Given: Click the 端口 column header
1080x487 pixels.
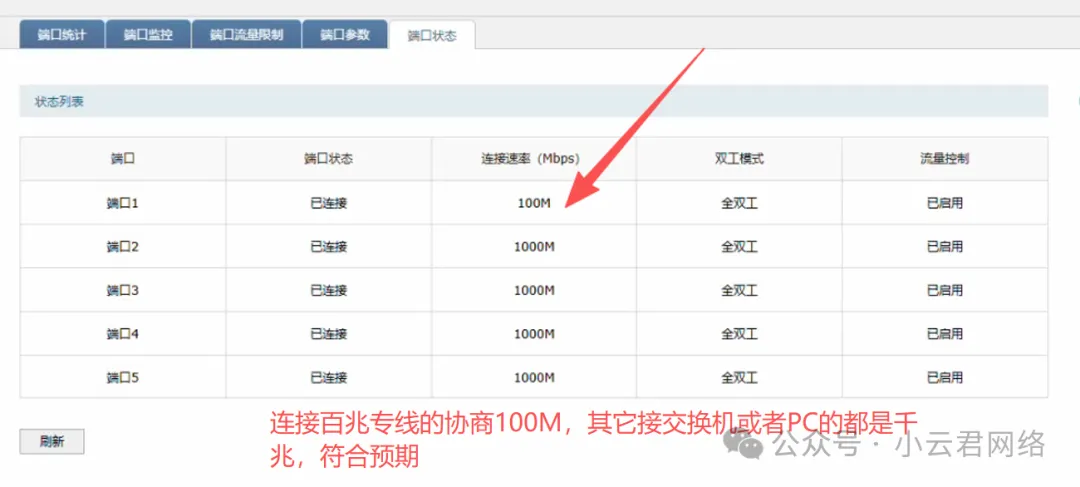Looking at the screenshot, I should tap(122, 159).
